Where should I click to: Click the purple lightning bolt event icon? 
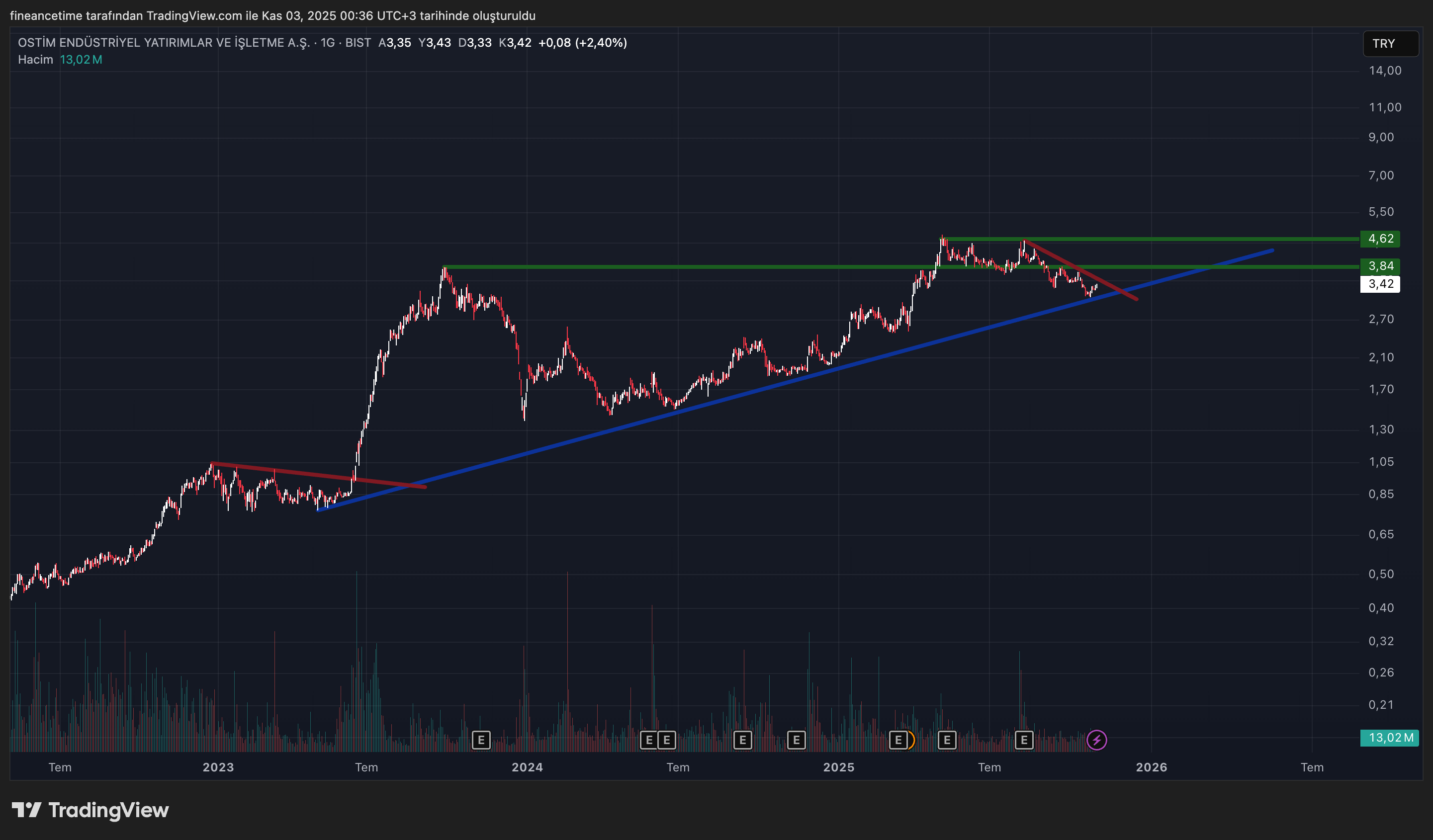coord(1096,740)
